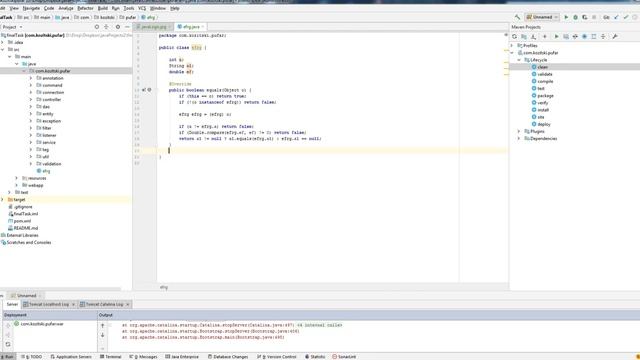Collapse all icon in Project panel header
Image resolution: width=640 pixels, height=360 pixels.
coord(106,27)
